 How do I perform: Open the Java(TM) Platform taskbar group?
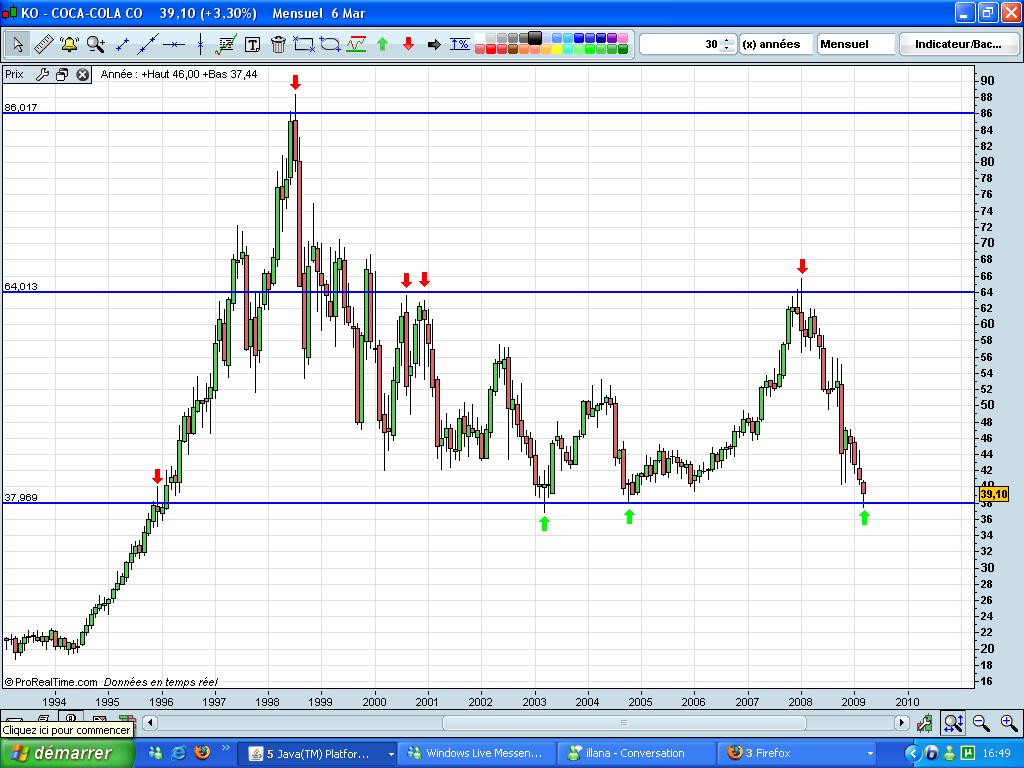coord(319,754)
